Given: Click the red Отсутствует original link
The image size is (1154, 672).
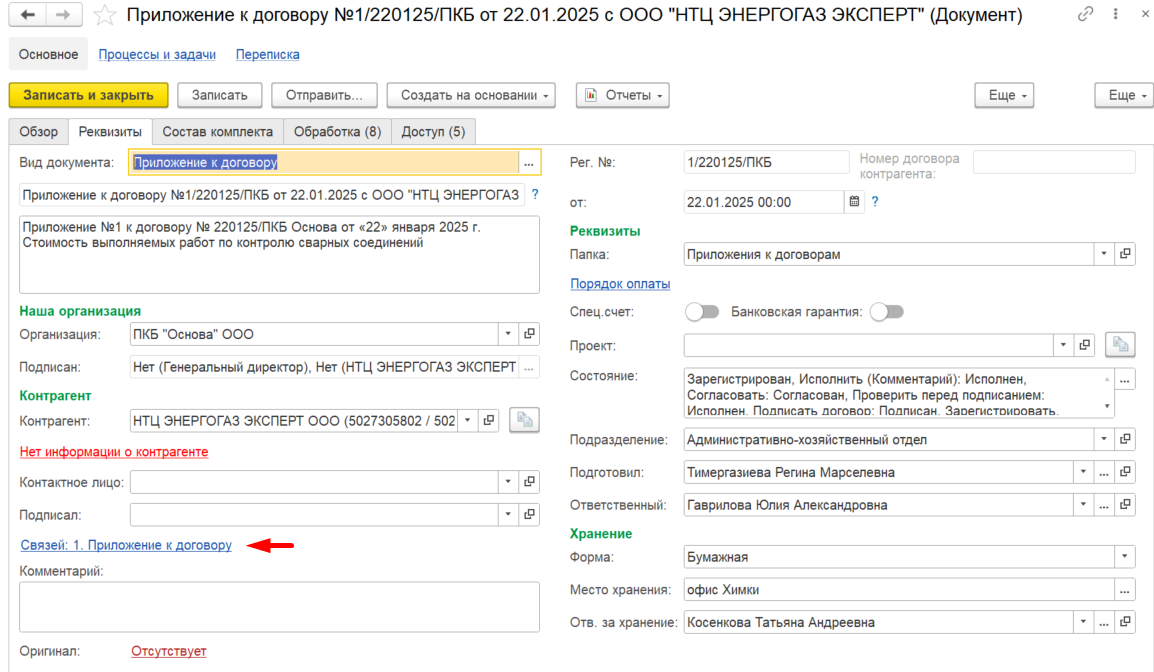Looking at the screenshot, I should coord(169,651).
